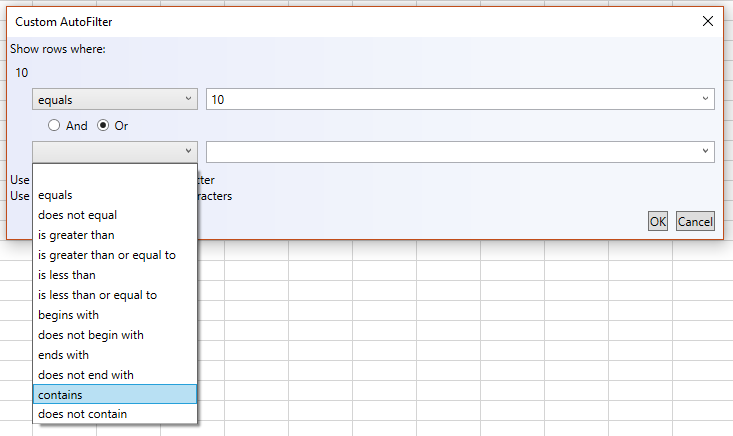Collapse the second operator dropdown arrow

tap(188, 151)
